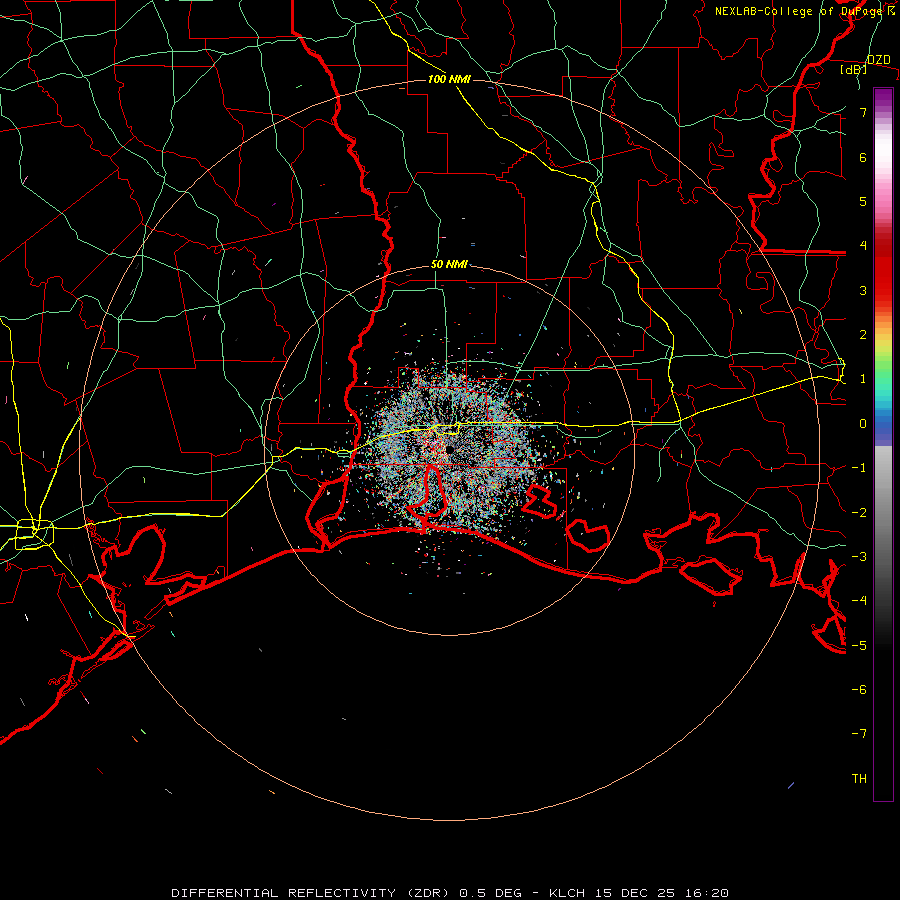
Task: Click the 50 NMI range ring label
Action: [x=449, y=264]
